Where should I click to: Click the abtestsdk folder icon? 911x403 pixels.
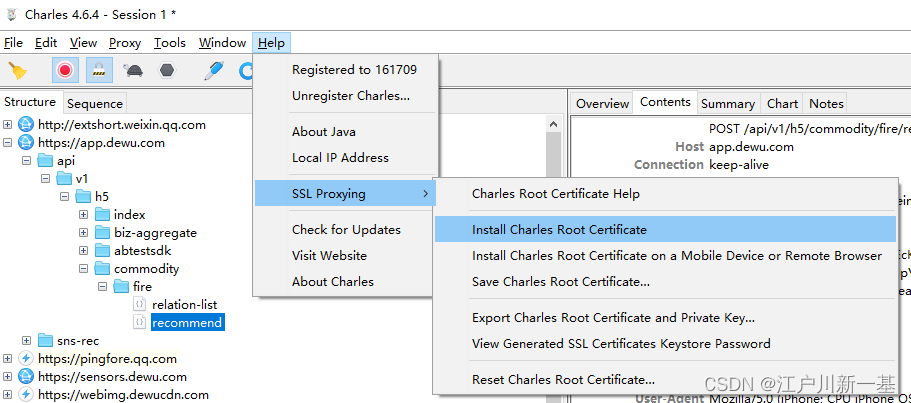click(102, 250)
